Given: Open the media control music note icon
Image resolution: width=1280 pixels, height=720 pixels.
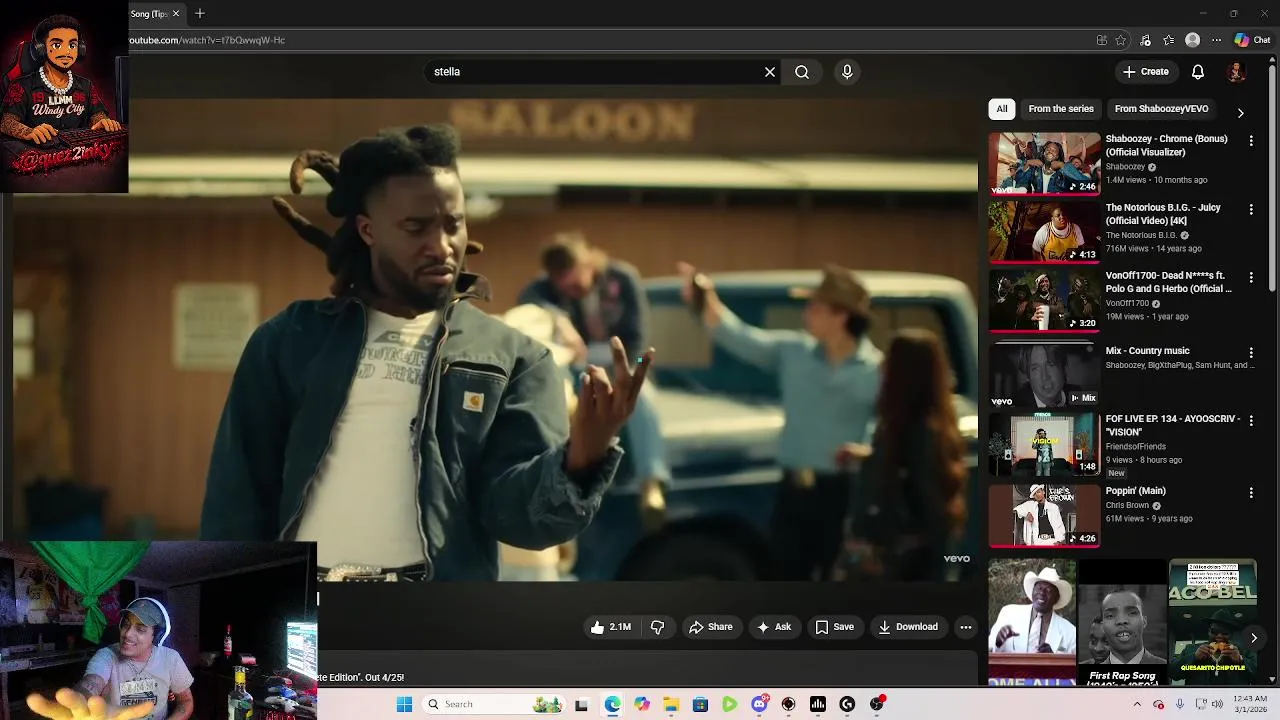Looking at the screenshot, I should click(x=1145, y=40).
